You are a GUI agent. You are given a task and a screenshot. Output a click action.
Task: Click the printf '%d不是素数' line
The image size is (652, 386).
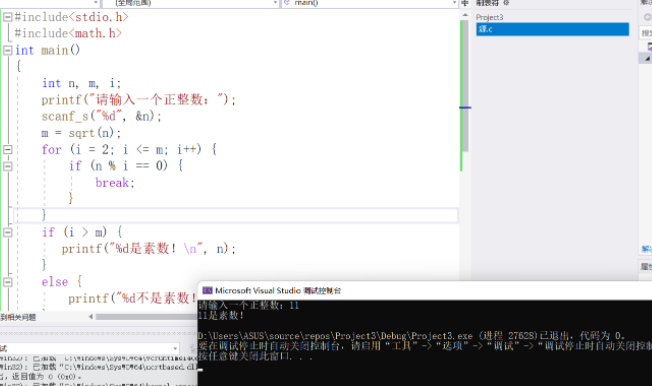(x=133, y=298)
